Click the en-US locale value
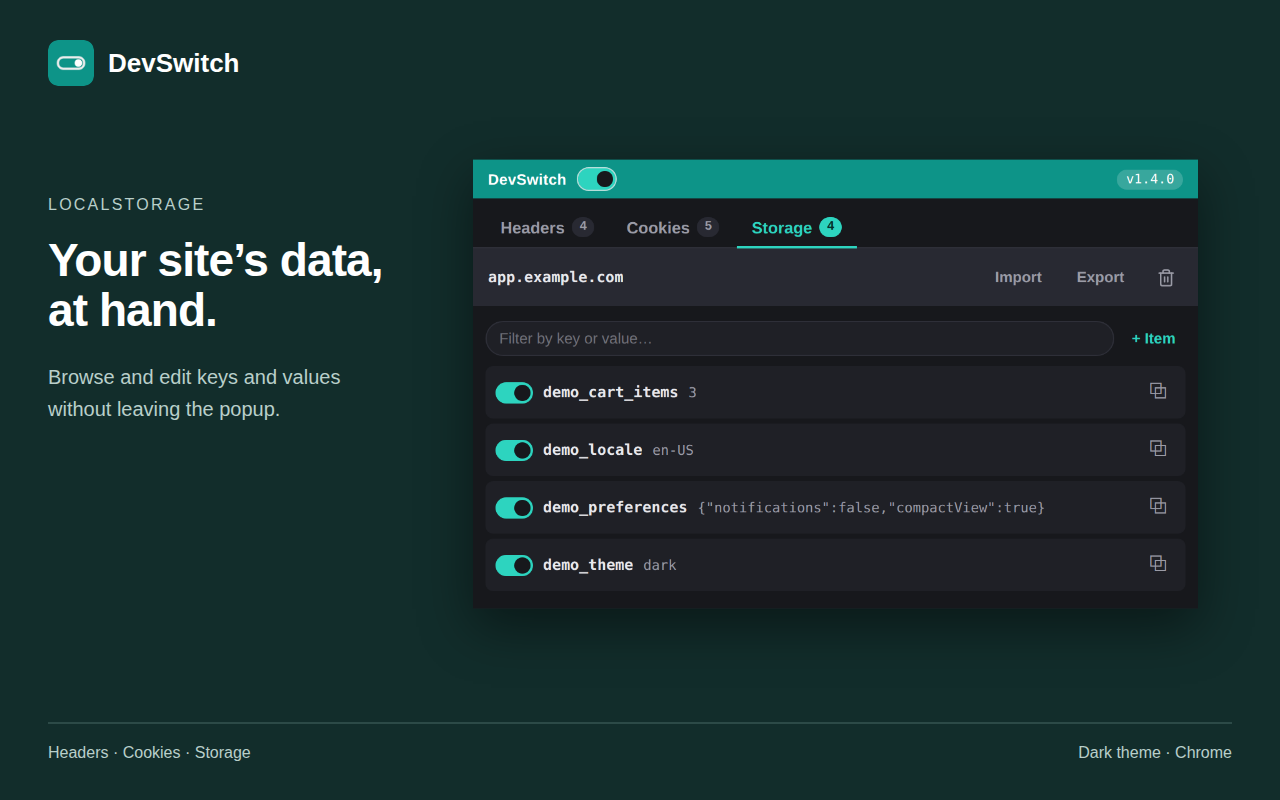The height and width of the screenshot is (800, 1280). tap(673, 450)
